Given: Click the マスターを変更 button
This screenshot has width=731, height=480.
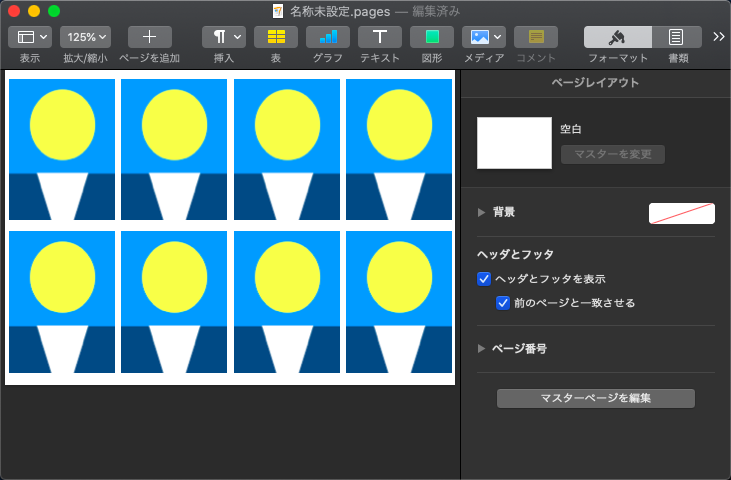Looking at the screenshot, I should [x=613, y=154].
